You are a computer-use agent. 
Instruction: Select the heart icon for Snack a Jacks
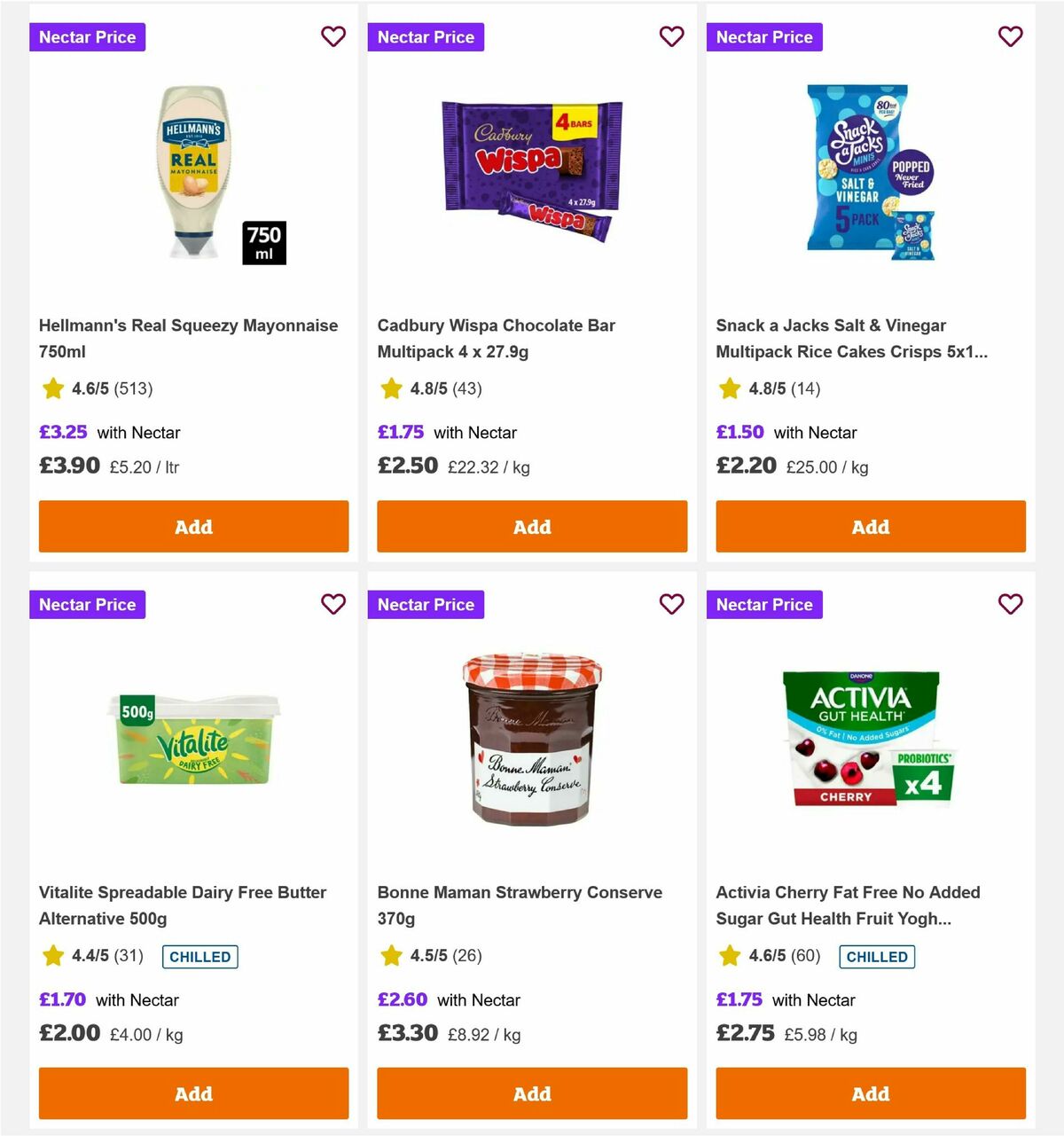point(1010,36)
